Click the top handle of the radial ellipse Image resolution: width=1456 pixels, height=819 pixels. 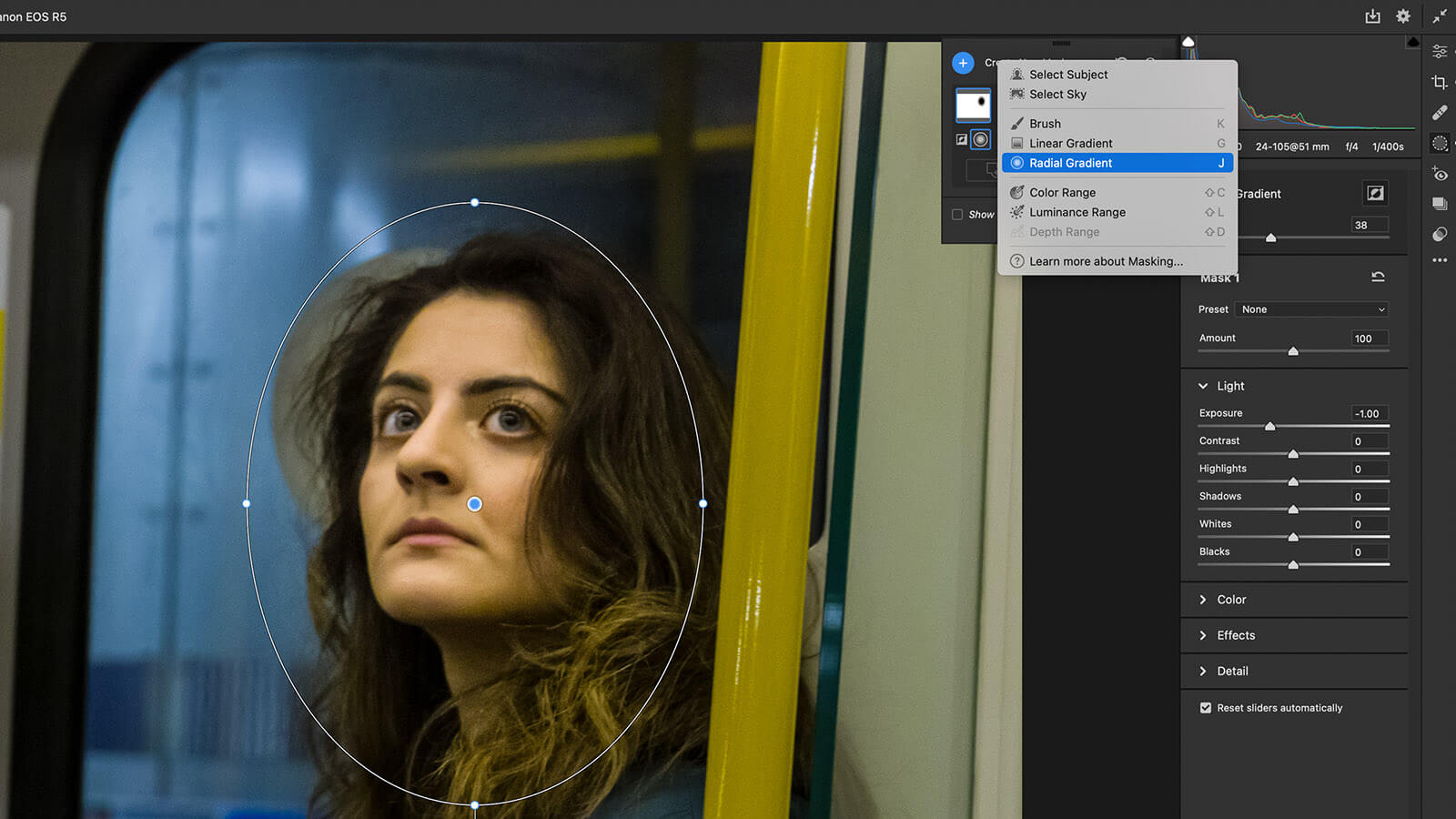click(474, 202)
